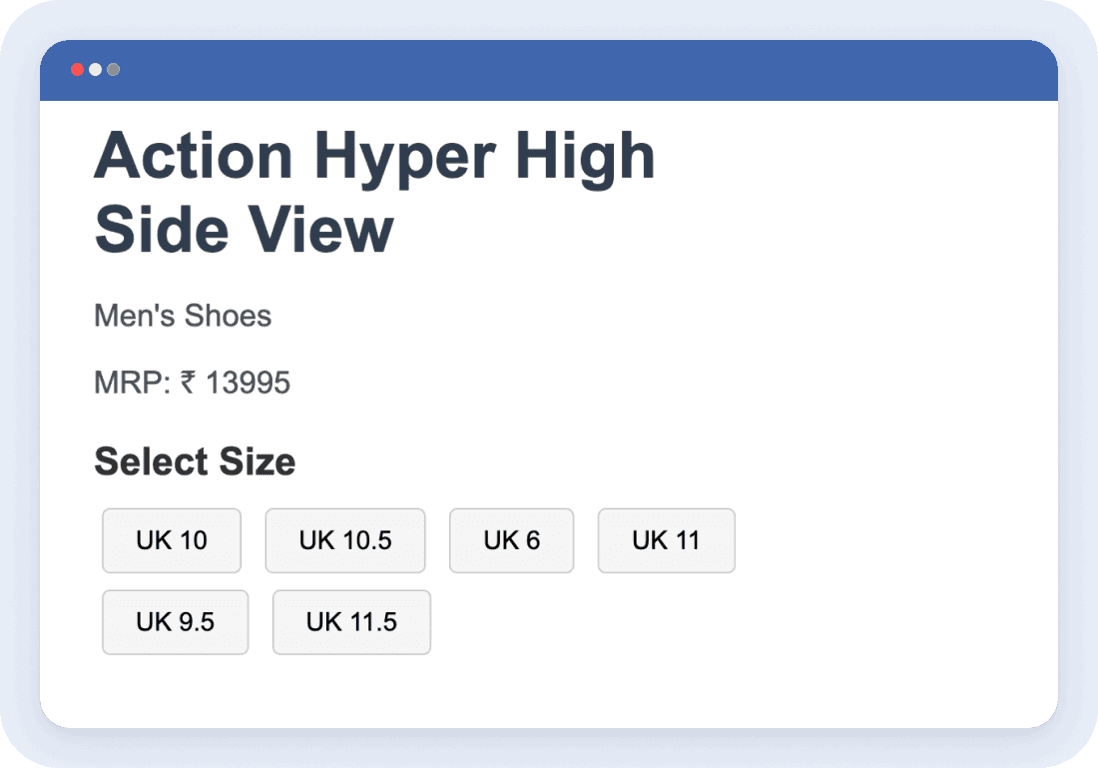
Task: Choose the UK 9.5 size button
Action: (x=175, y=622)
